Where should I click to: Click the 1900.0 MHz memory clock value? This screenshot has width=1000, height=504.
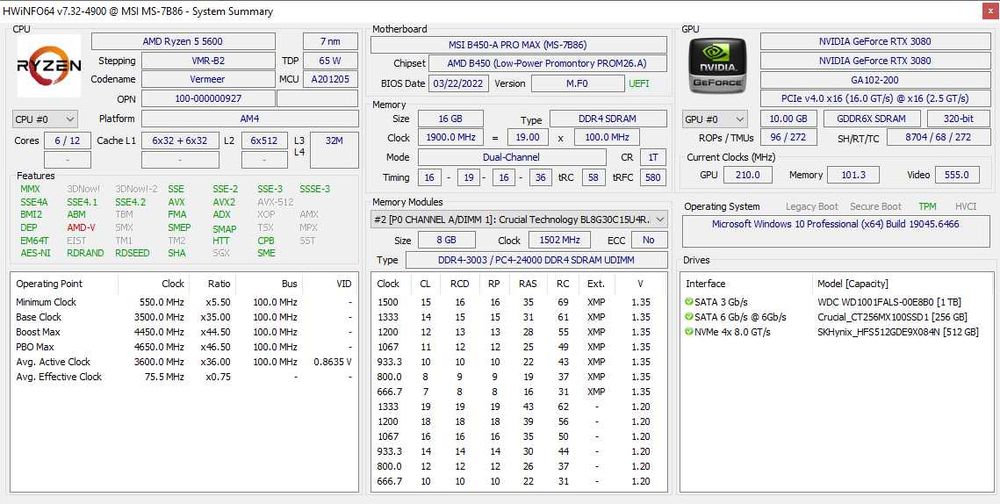click(451, 137)
